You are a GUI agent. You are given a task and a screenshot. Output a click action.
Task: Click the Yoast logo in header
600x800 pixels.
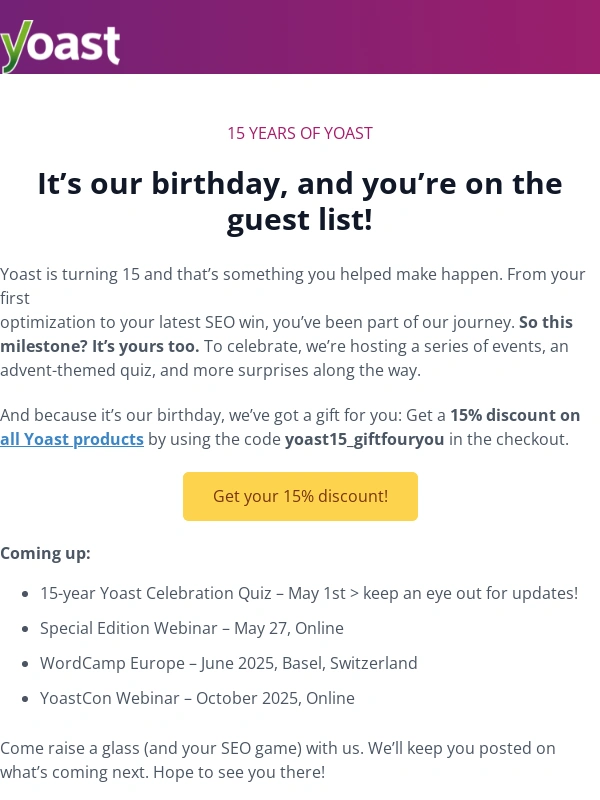pyautogui.click(x=60, y=45)
